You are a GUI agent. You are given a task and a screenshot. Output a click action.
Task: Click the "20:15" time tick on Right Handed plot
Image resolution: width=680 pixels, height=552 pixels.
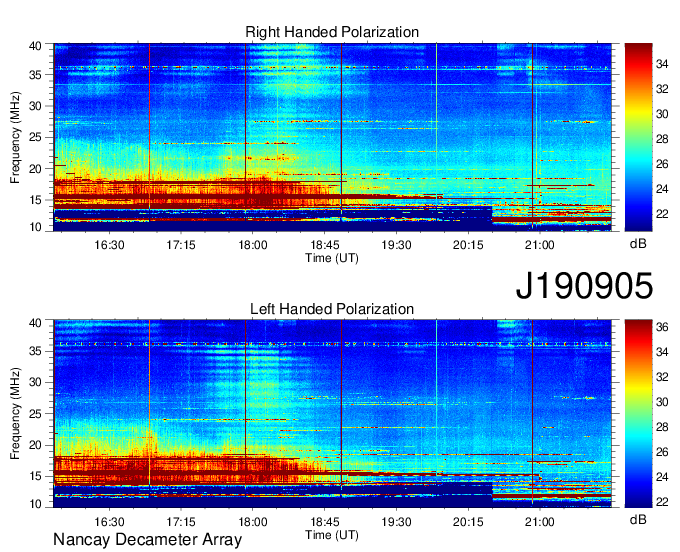(x=468, y=245)
